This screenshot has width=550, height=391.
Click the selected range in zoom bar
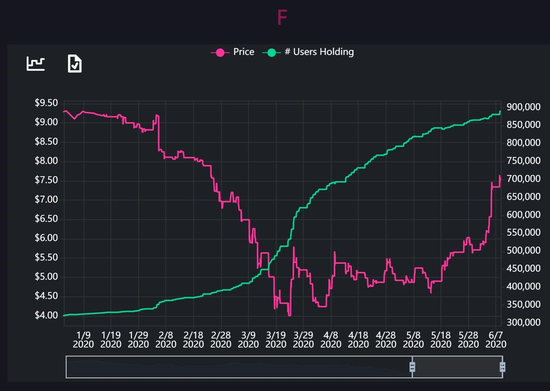[x=457, y=367]
